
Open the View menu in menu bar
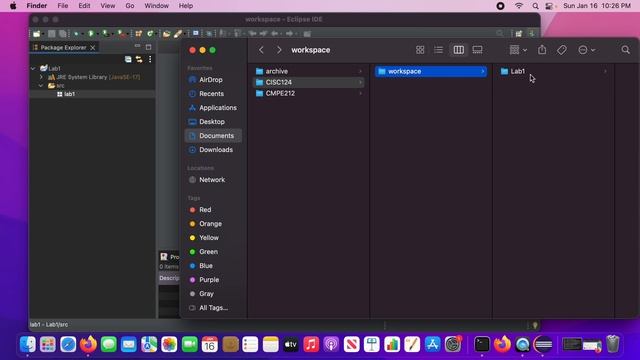[108, 6]
